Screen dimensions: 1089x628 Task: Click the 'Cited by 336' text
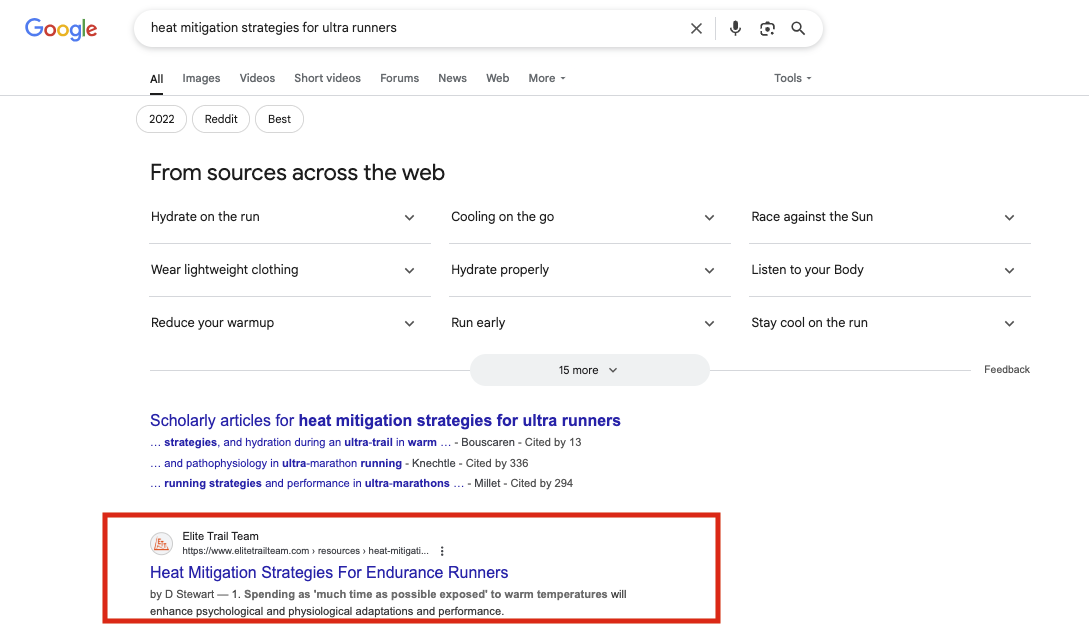pos(497,463)
